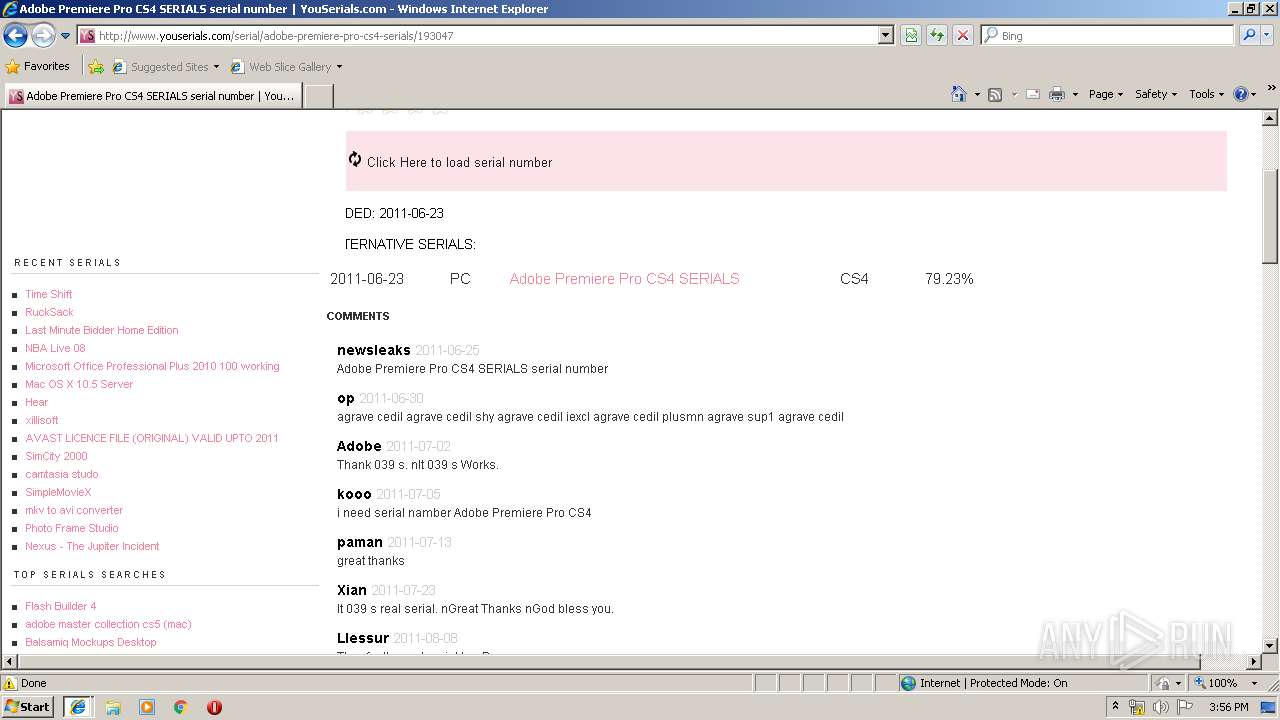Open the Hear serial link
Screen dimensions: 1280x720
click(x=36, y=402)
